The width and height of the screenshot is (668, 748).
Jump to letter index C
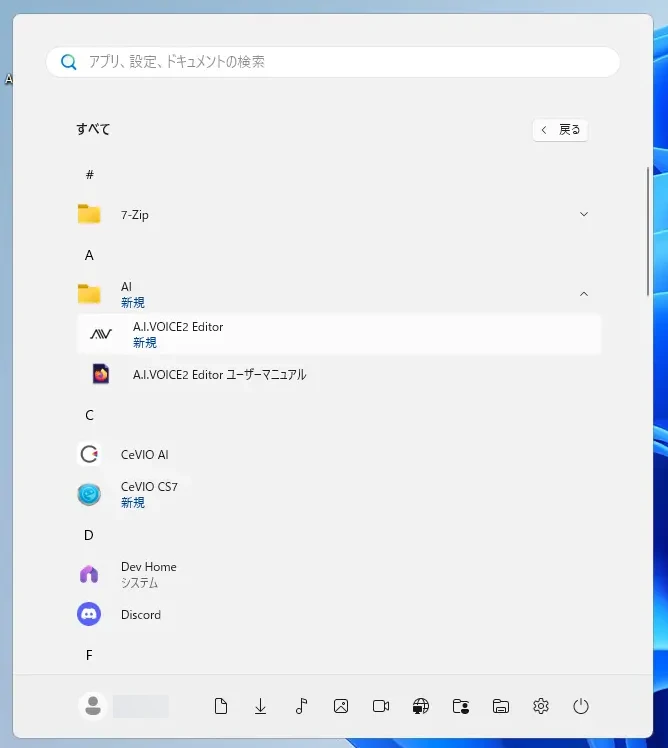point(89,415)
